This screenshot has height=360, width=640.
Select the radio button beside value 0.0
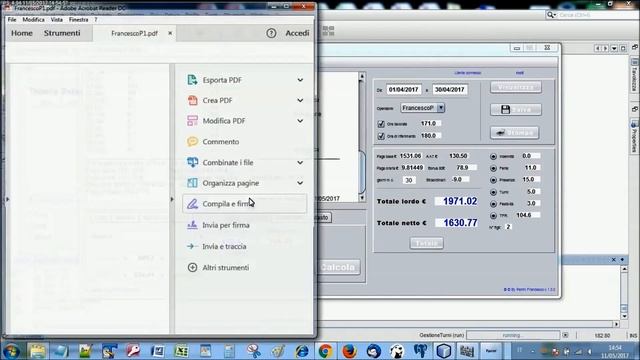(x=493, y=156)
